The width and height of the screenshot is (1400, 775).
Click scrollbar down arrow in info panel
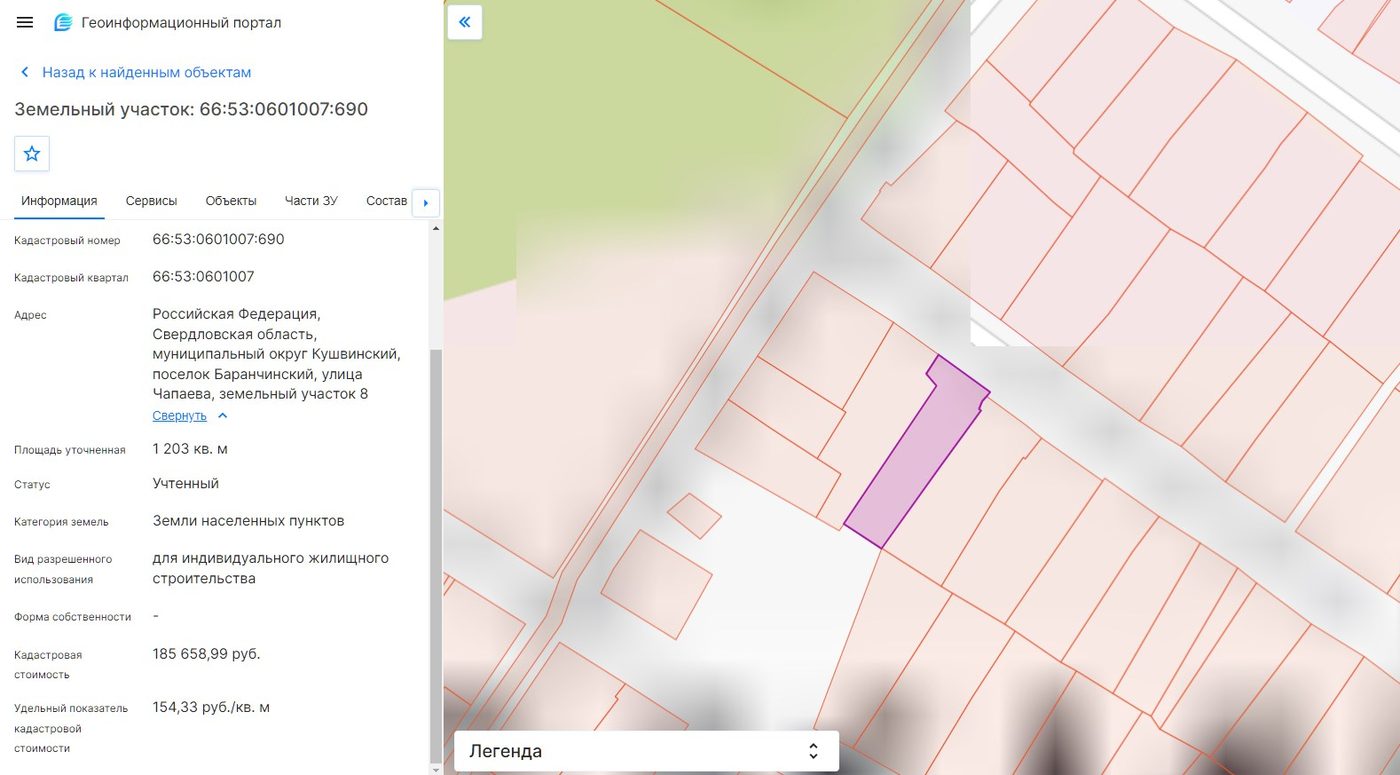point(435,769)
